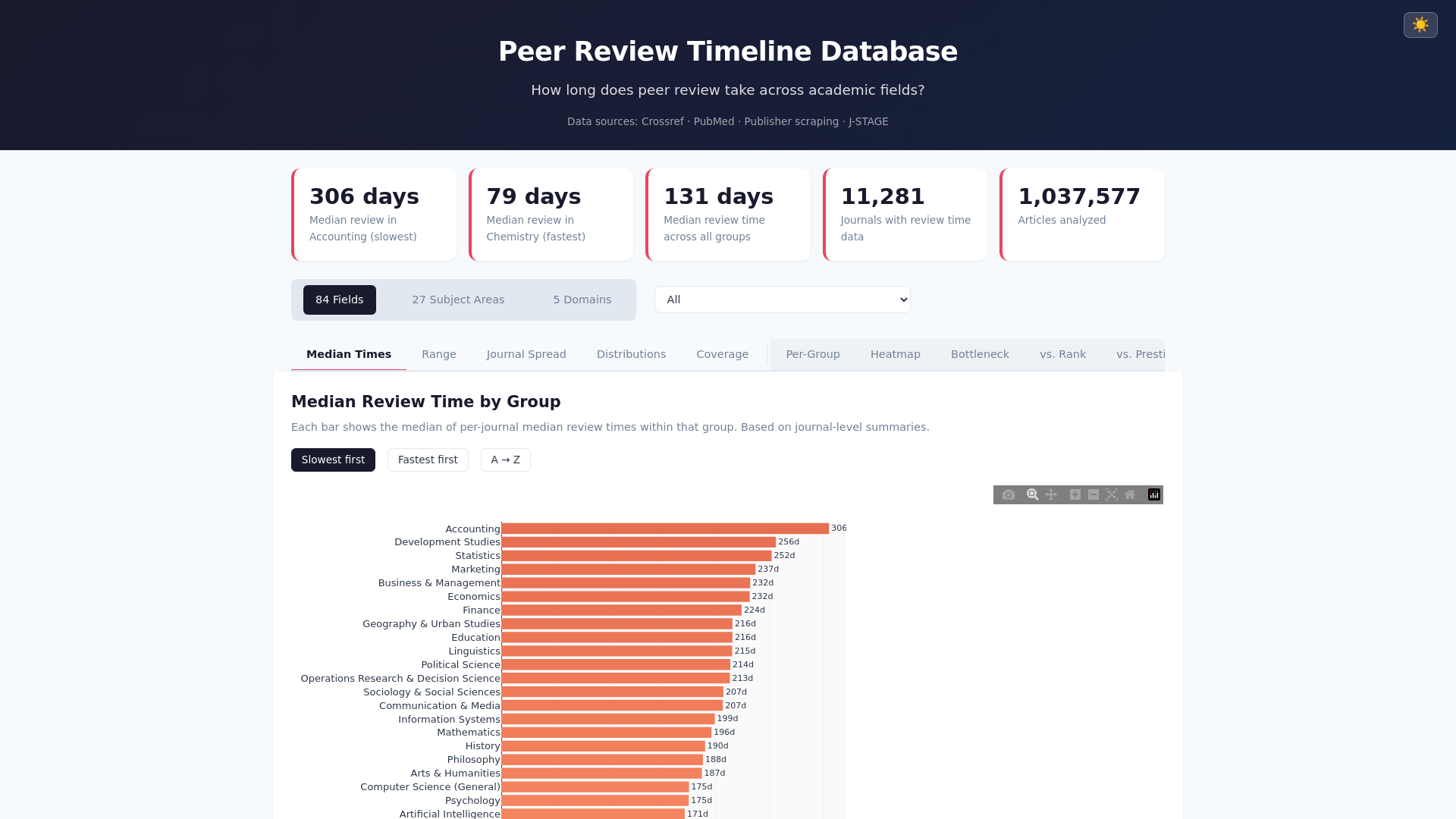Switch grouping to 27 Subject Areas

coord(458,300)
